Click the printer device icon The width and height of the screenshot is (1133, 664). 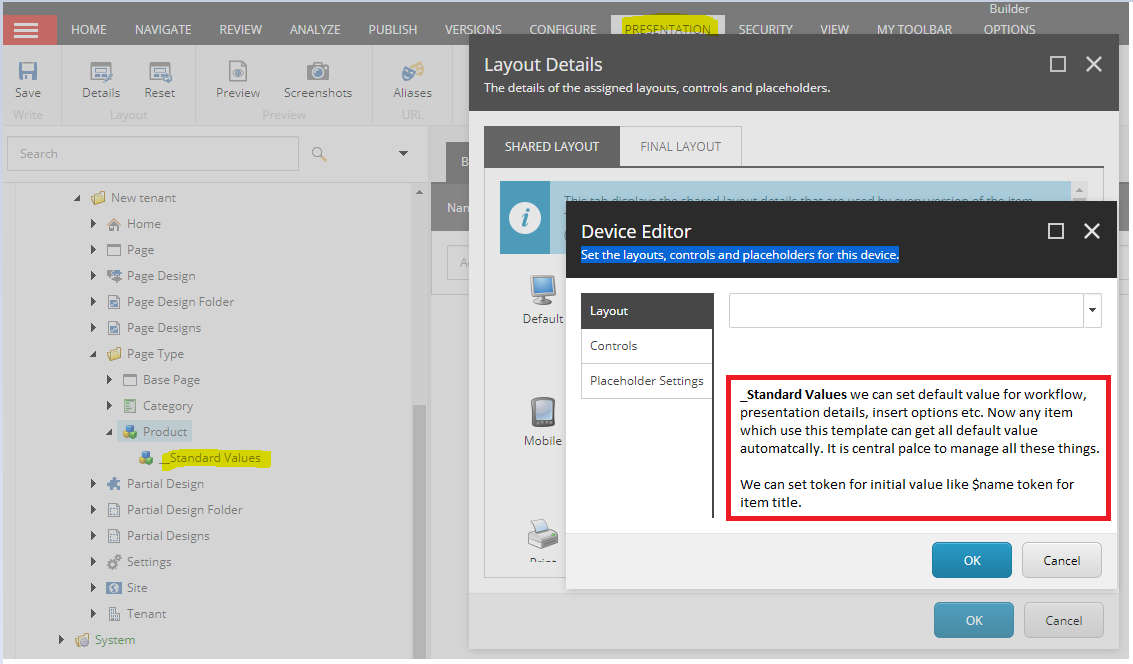542,537
